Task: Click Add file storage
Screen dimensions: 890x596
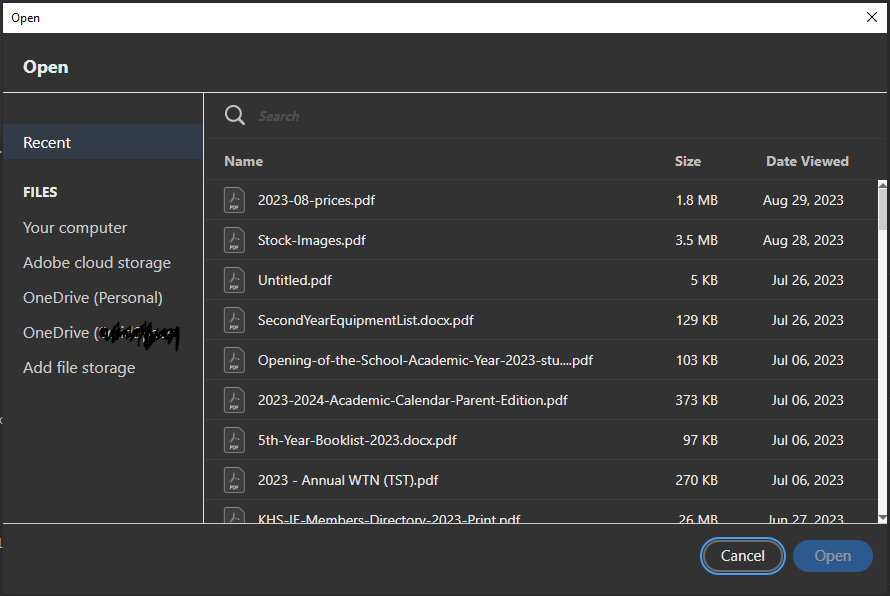Action: (x=78, y=367)
